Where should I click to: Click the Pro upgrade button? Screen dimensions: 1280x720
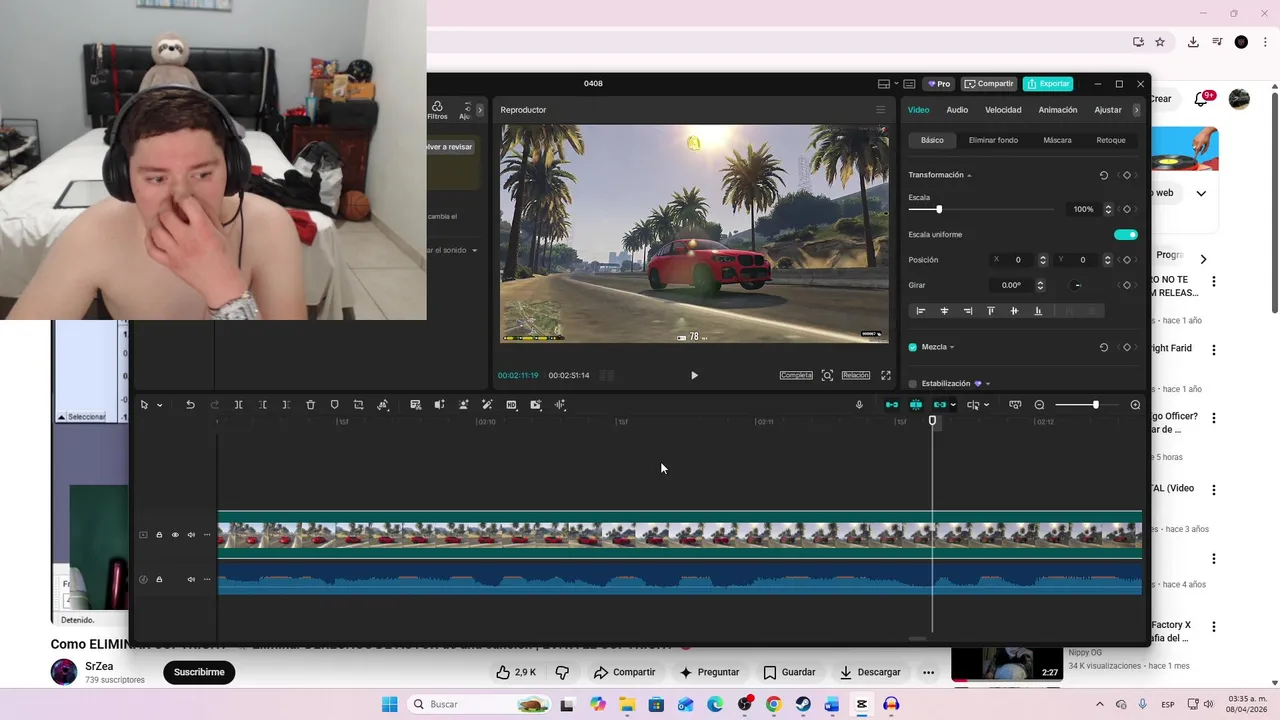[x=938, y=84]
